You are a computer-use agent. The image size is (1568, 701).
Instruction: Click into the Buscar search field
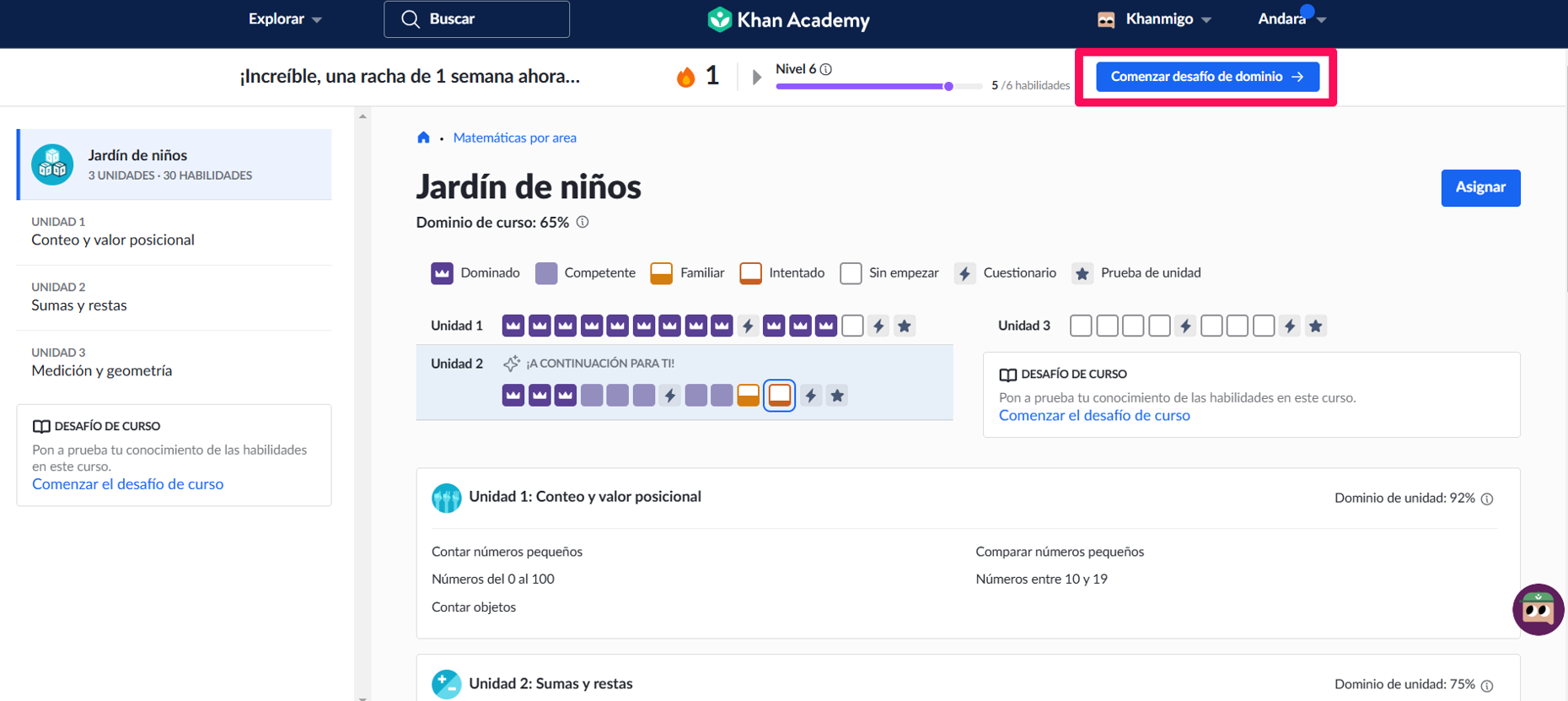476,19
